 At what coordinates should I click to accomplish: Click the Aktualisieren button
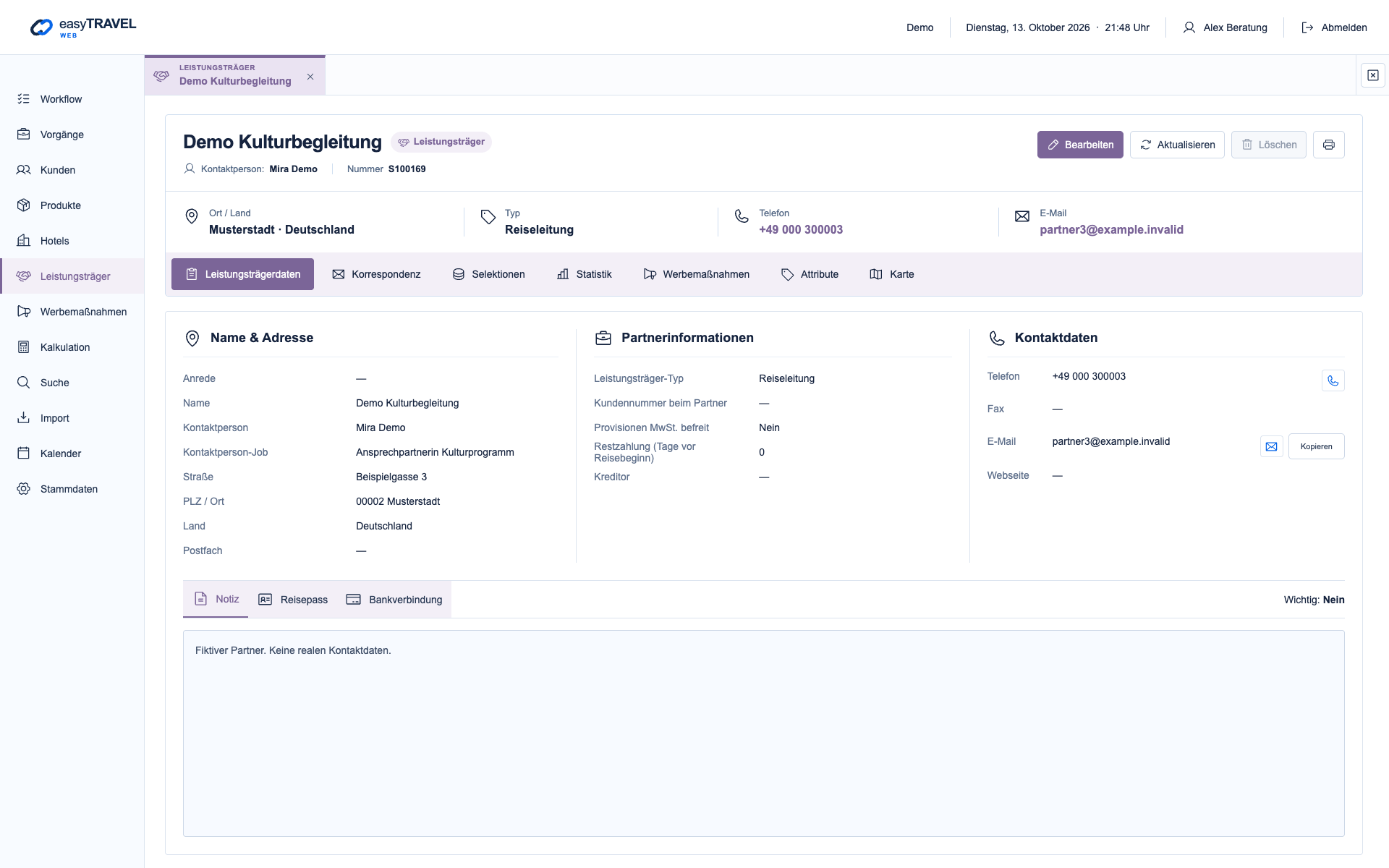pos(1177,145)
